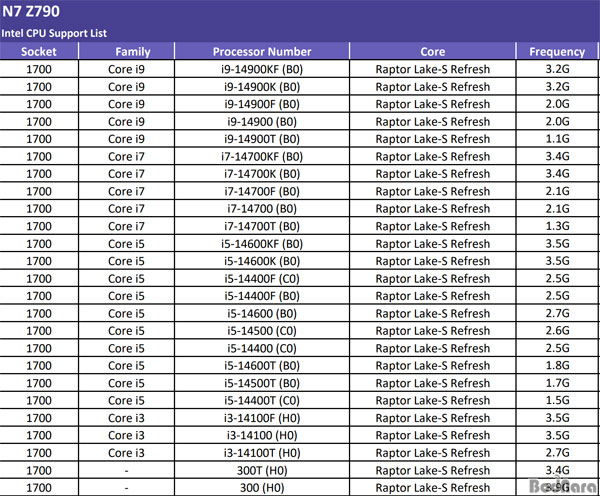
Task: Select the i3-14100T (H0) cell
Action: 262,453
